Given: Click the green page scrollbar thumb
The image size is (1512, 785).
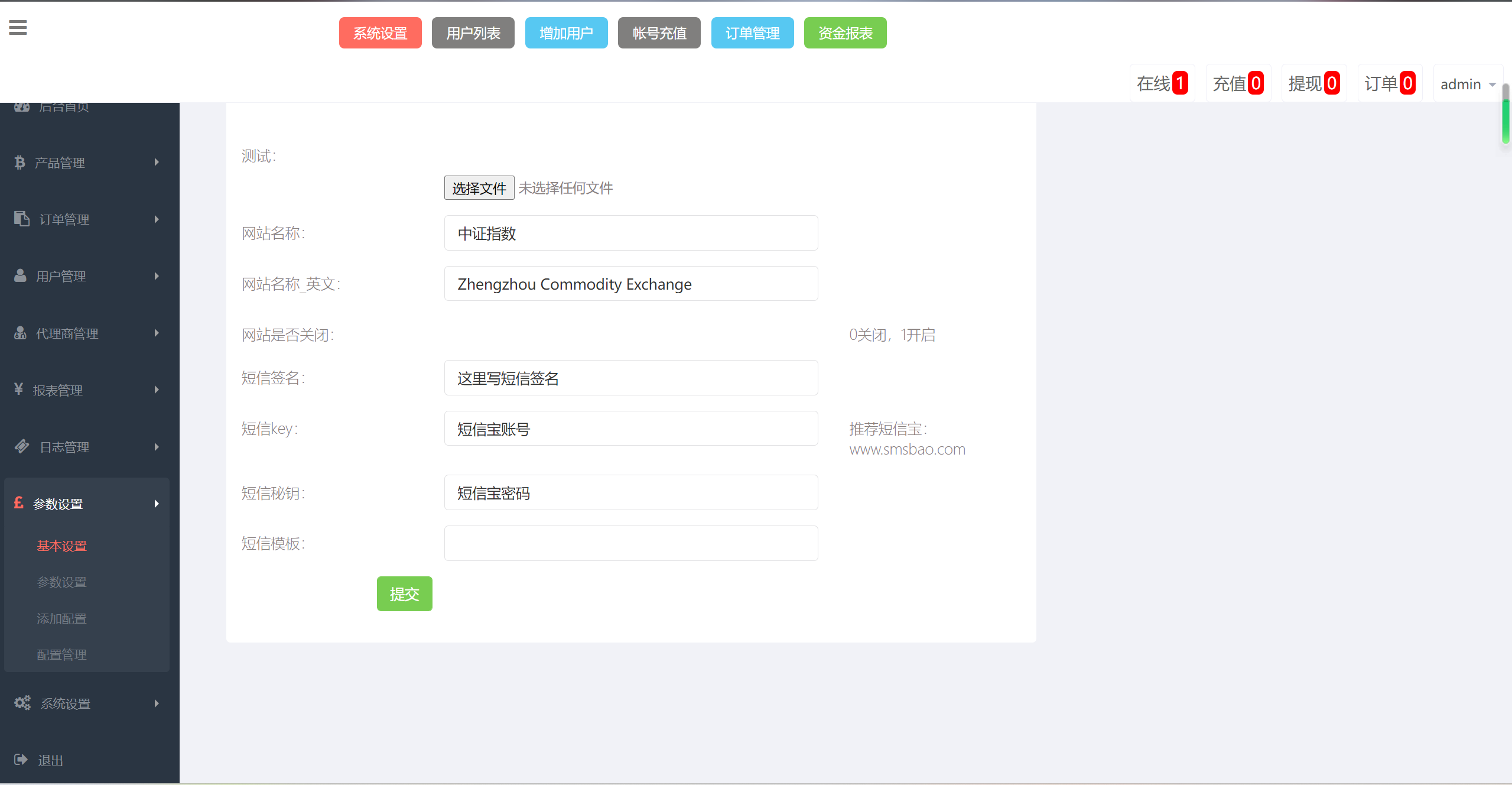Looking at the screenshot, I should pyautogui.click(x=1506, y=121).
